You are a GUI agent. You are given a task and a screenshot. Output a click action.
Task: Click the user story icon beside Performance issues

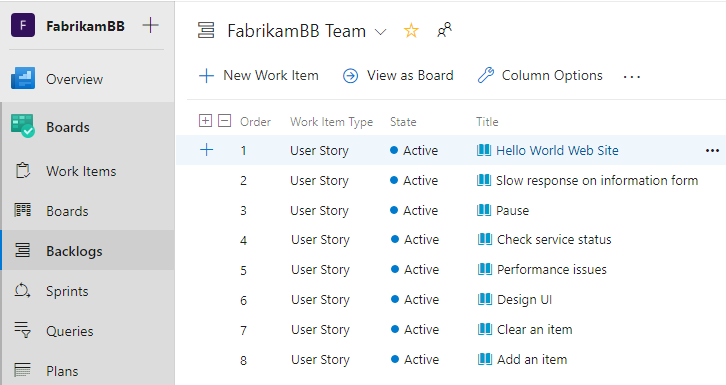click(485, 269)
